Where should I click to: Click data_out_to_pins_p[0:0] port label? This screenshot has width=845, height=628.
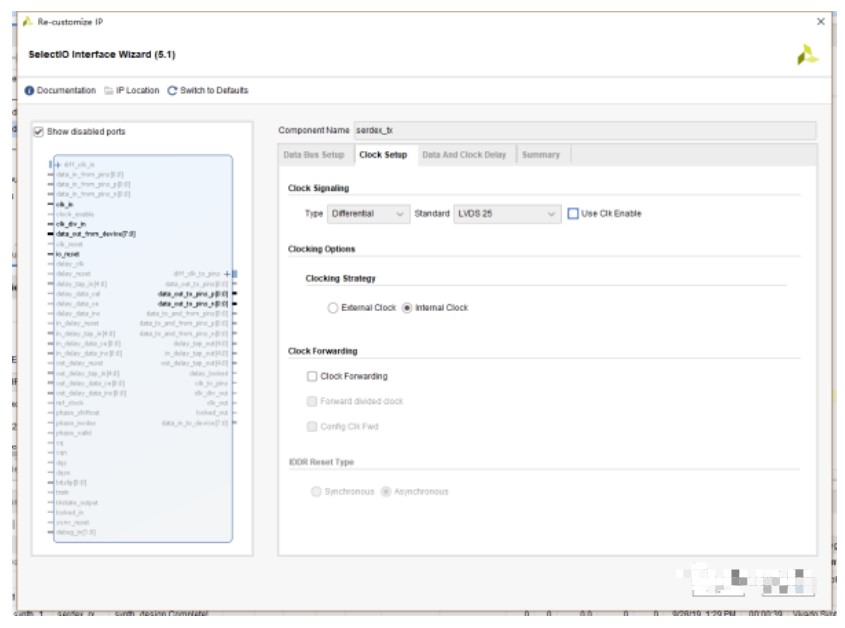[193, 294]
